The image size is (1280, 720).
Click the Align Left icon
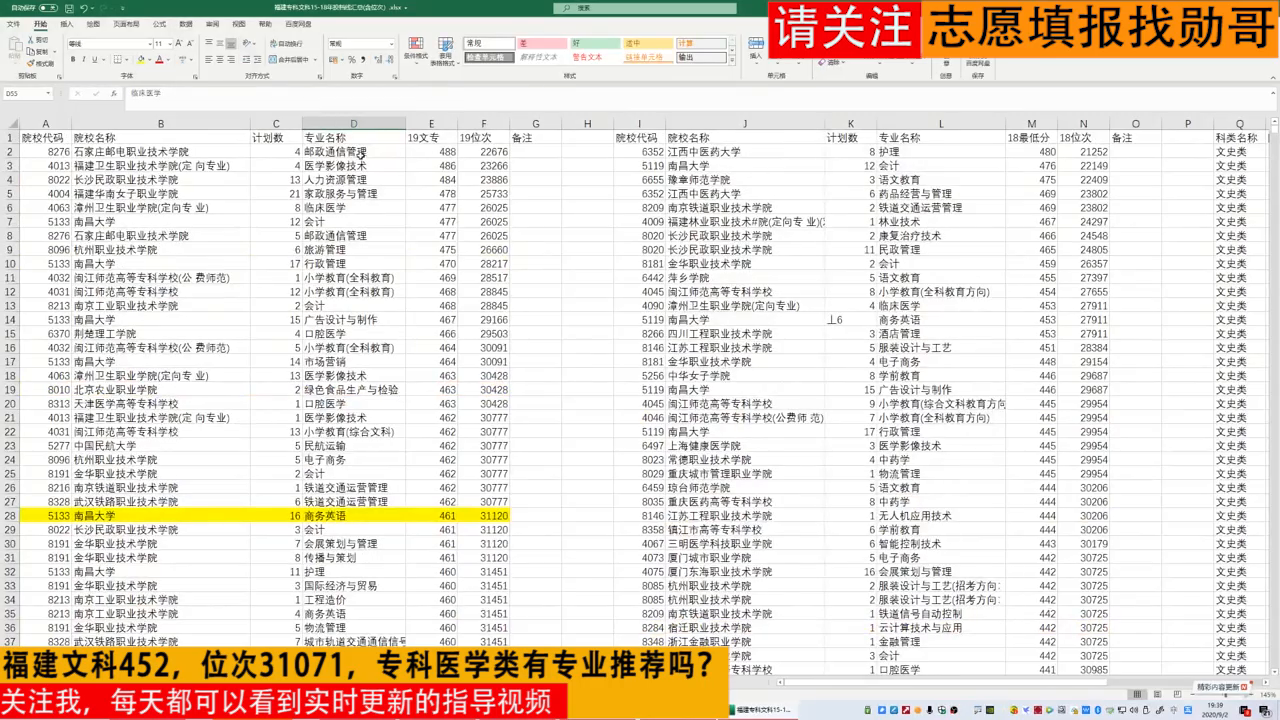click(209, 59)
